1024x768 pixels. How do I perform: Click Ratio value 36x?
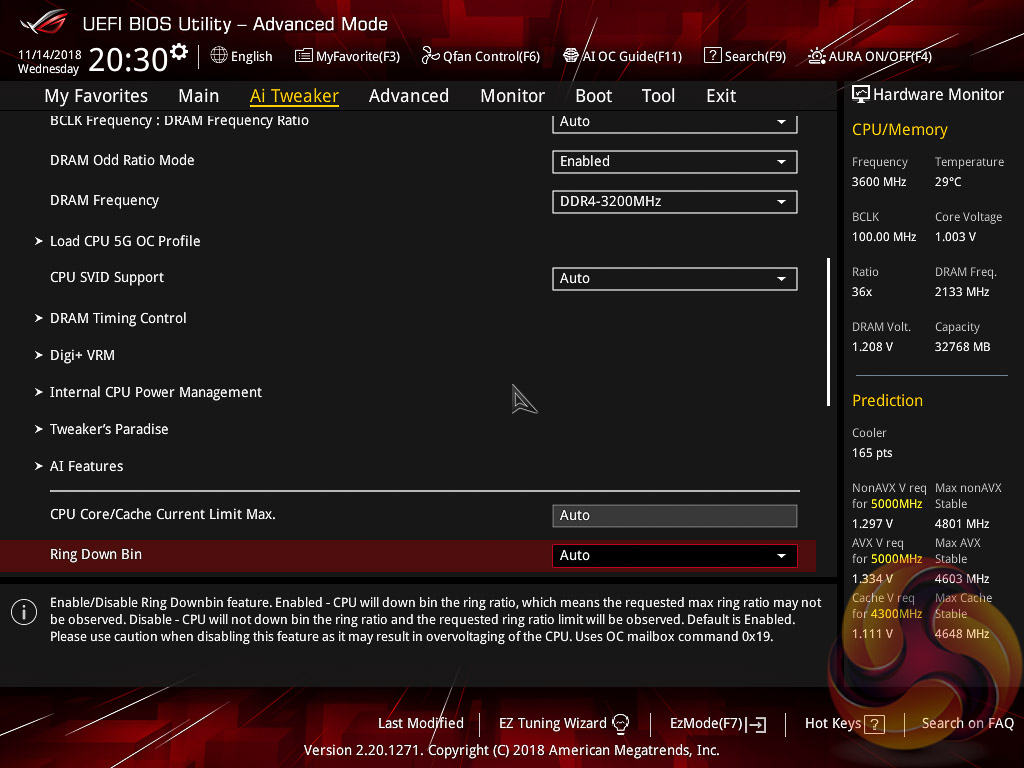click(x=861, y=292)
